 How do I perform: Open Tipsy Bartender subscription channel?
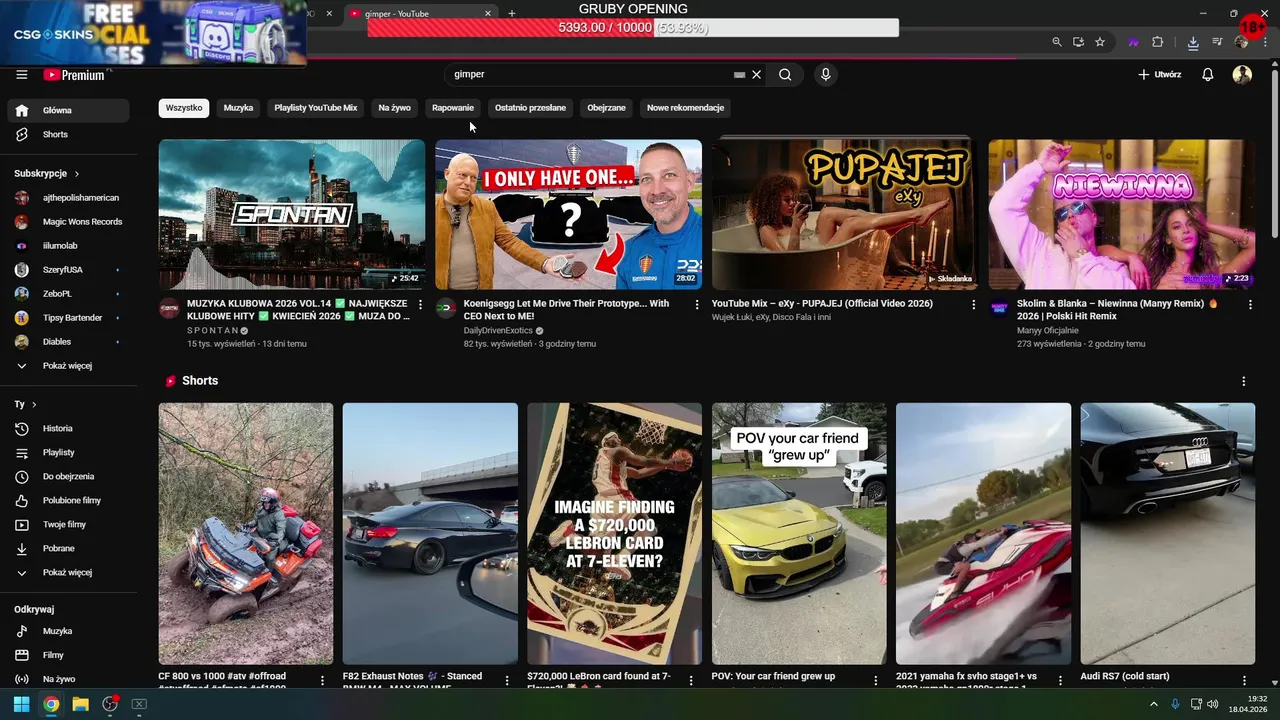[x=68, y=318]
